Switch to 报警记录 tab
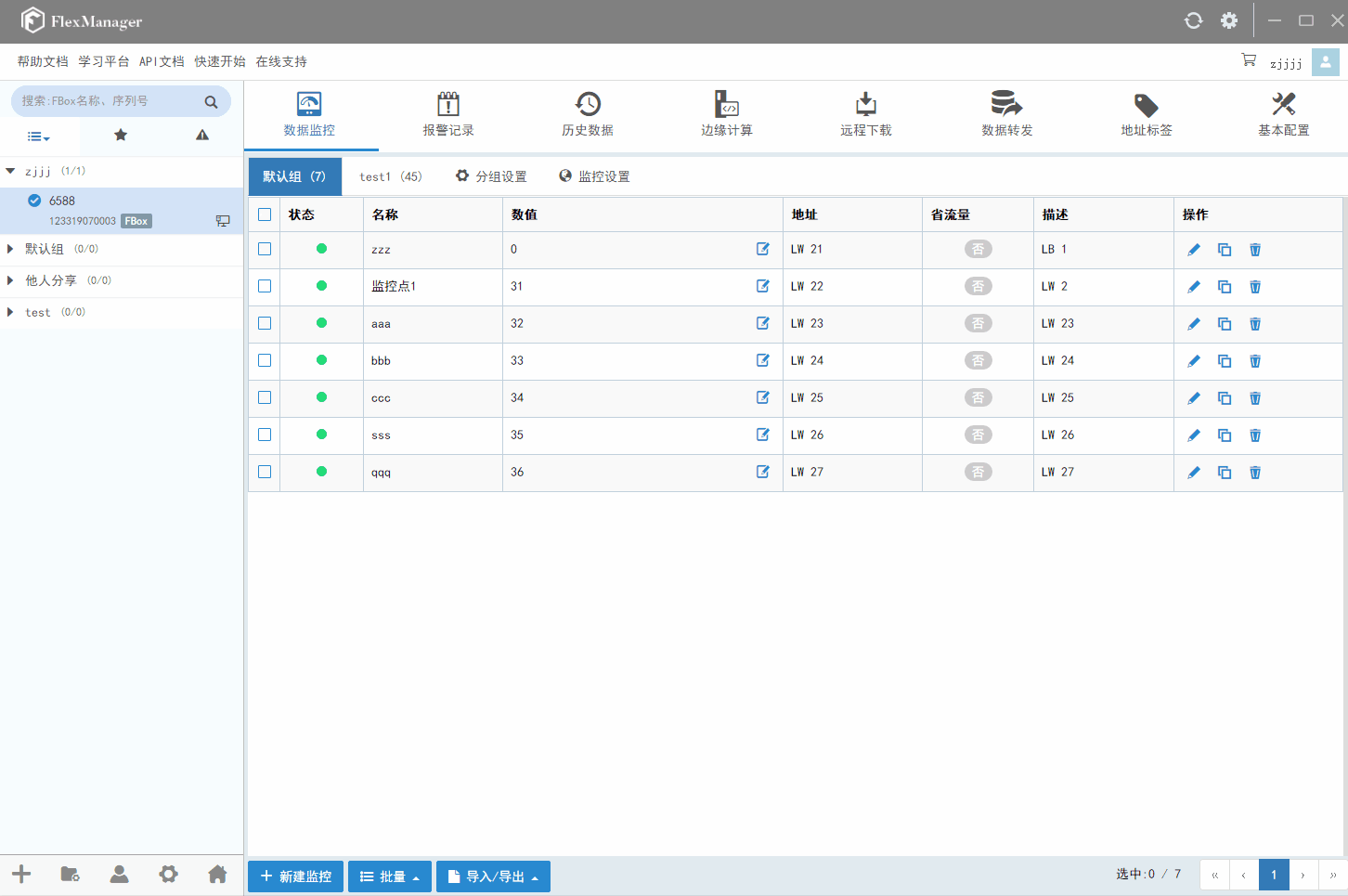The width and height of the screenshot is (1348, 896). tap(448, 114)
